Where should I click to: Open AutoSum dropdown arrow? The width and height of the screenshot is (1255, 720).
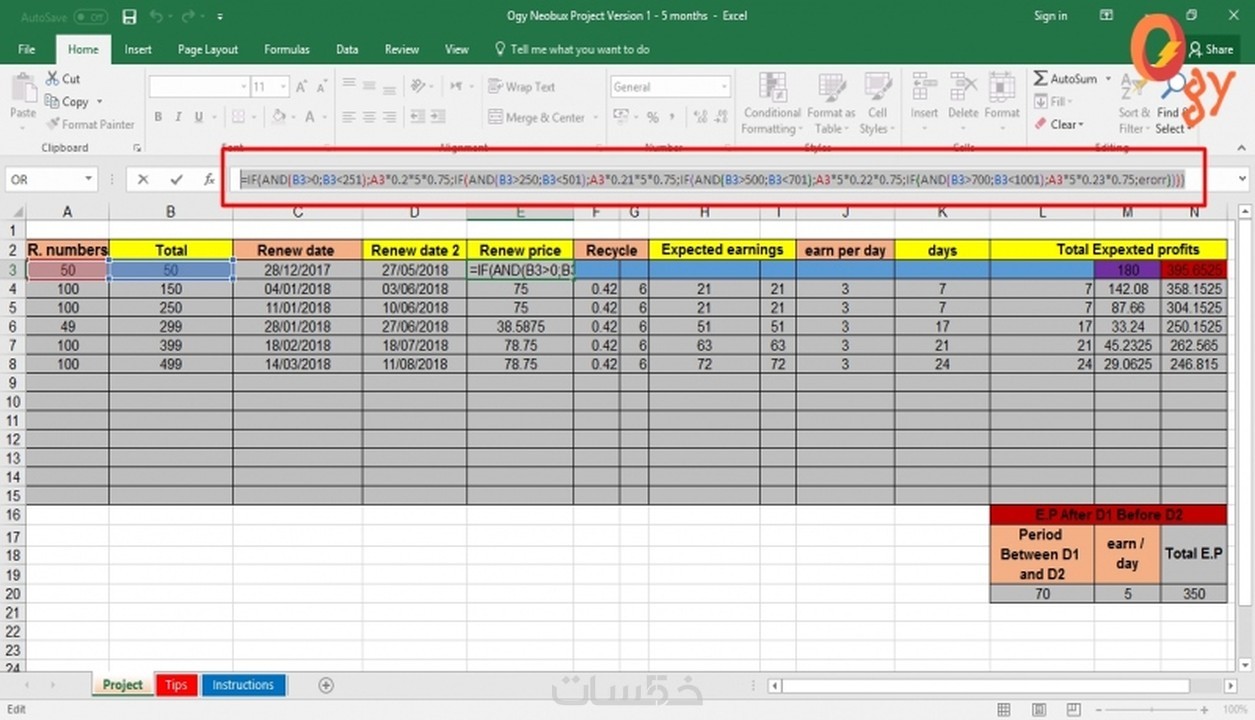[1108, 79]
